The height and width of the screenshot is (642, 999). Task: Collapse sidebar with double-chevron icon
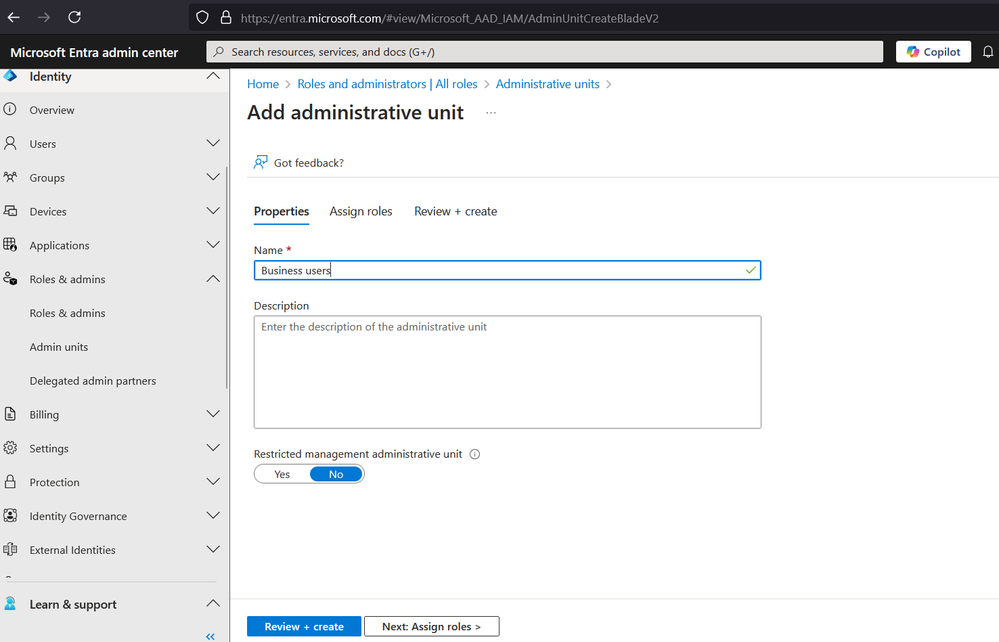click(x=210, y=636)
